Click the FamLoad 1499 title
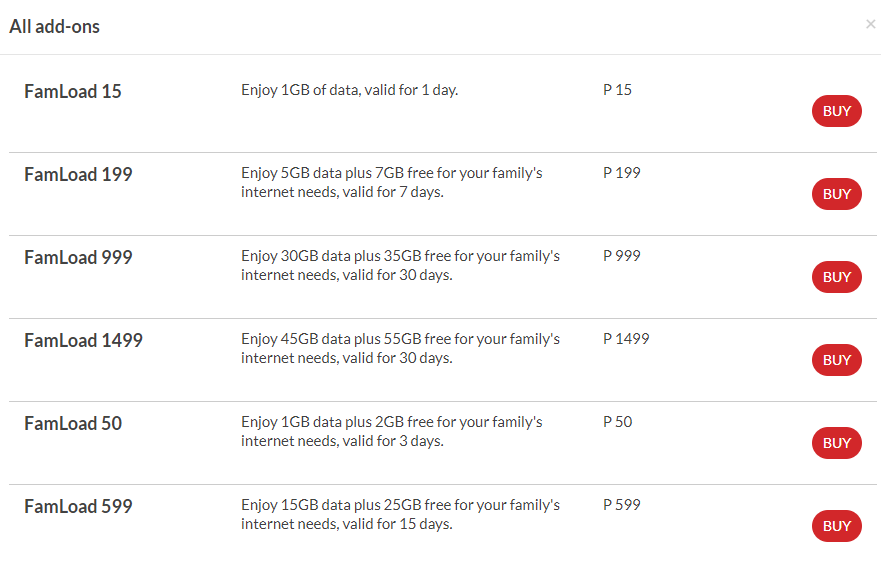This screenshot has width=881, height=570. 83,341
